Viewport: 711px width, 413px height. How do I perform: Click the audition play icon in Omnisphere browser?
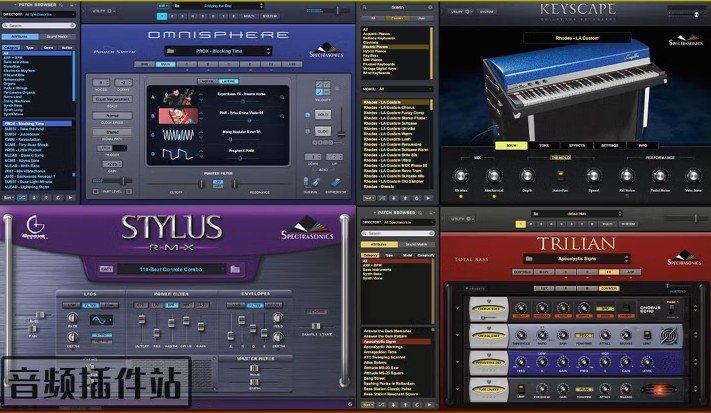click(70, 198)
